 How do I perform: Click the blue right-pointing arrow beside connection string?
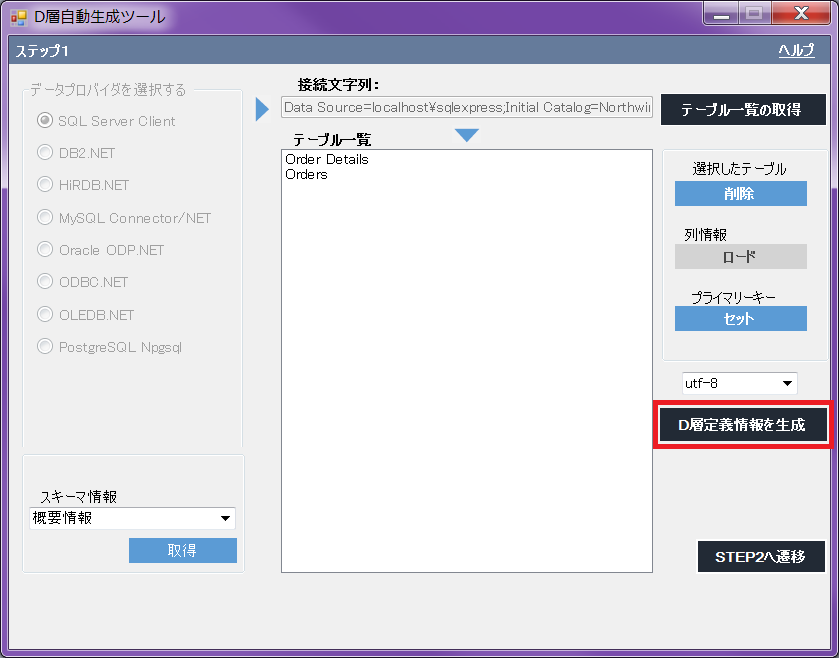point(263,108)
